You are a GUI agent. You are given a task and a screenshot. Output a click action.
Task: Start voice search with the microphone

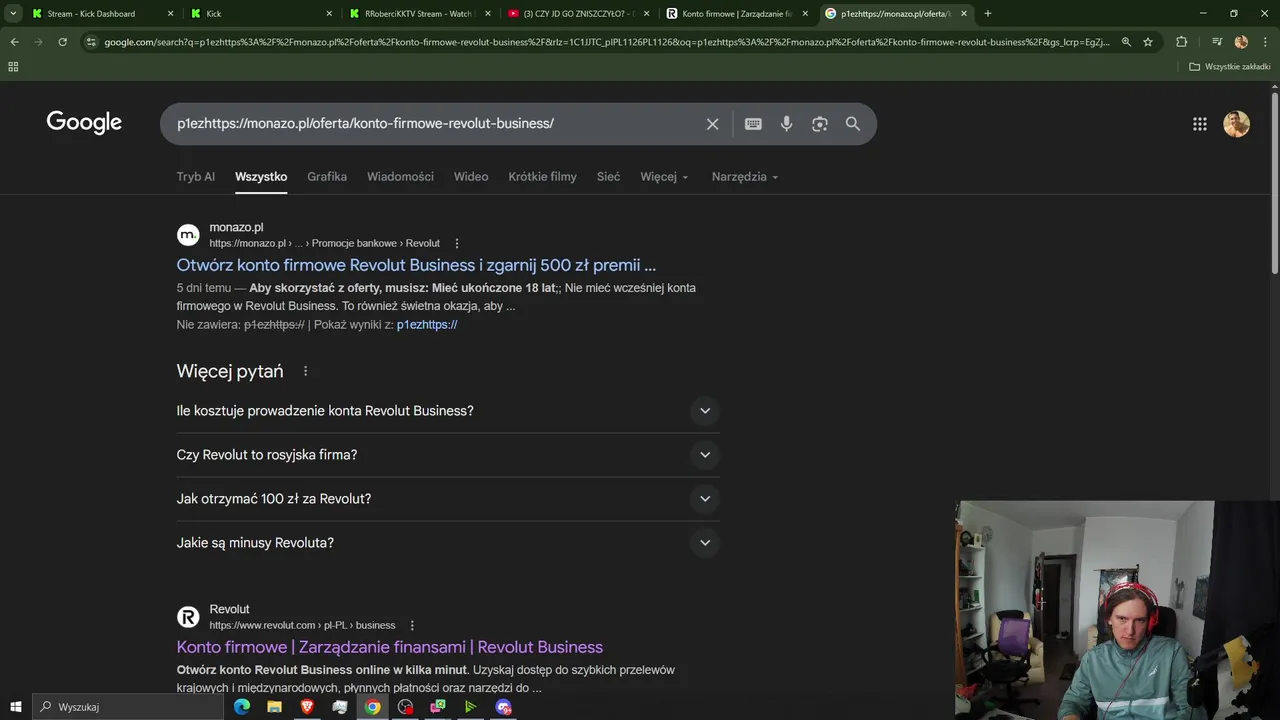point(787,124)
